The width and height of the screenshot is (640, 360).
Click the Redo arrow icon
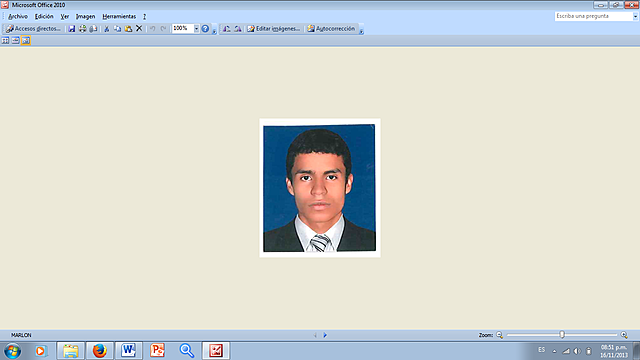pos(163,29)
